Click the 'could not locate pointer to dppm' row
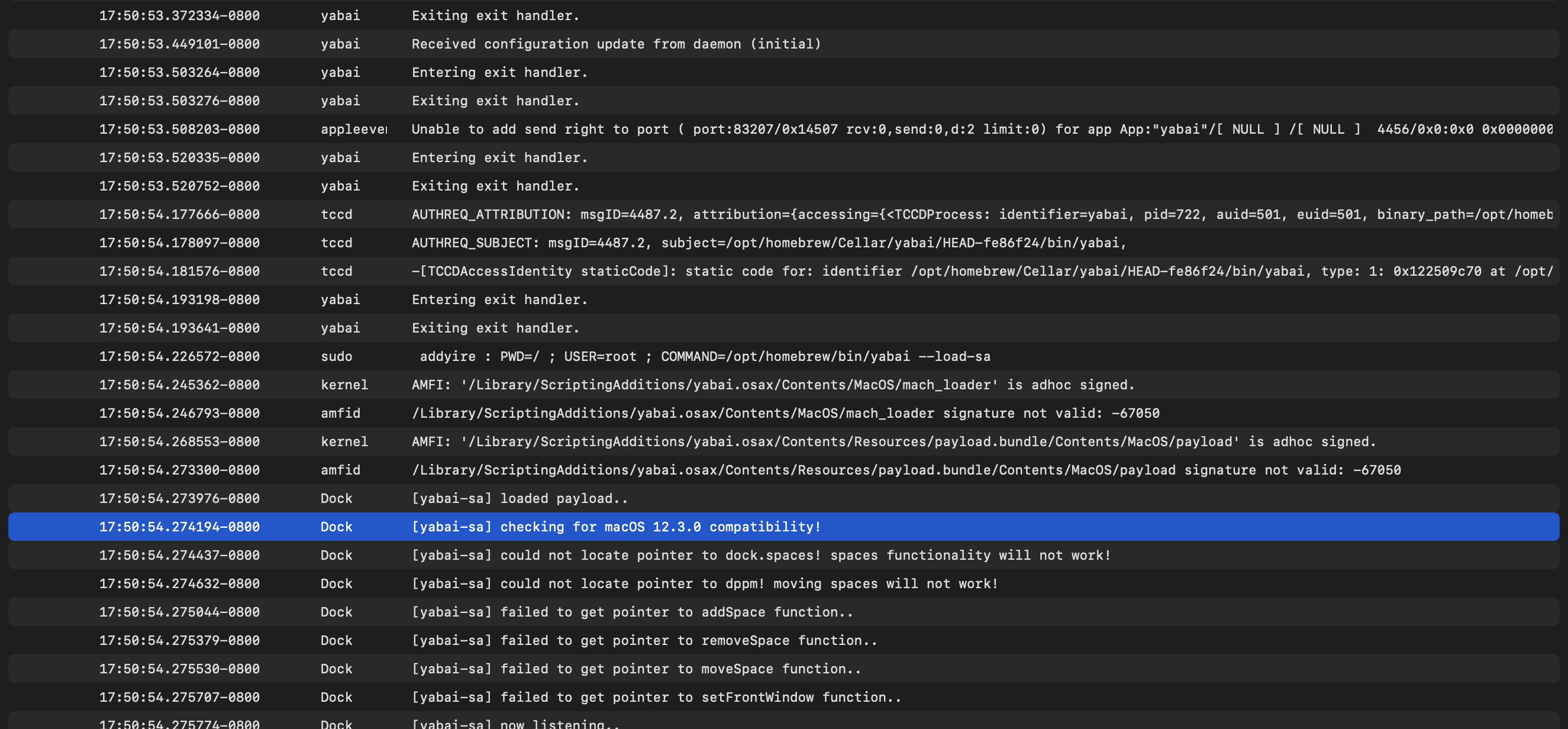Viewport: 1568px width, 729px height. coord(704,583)
